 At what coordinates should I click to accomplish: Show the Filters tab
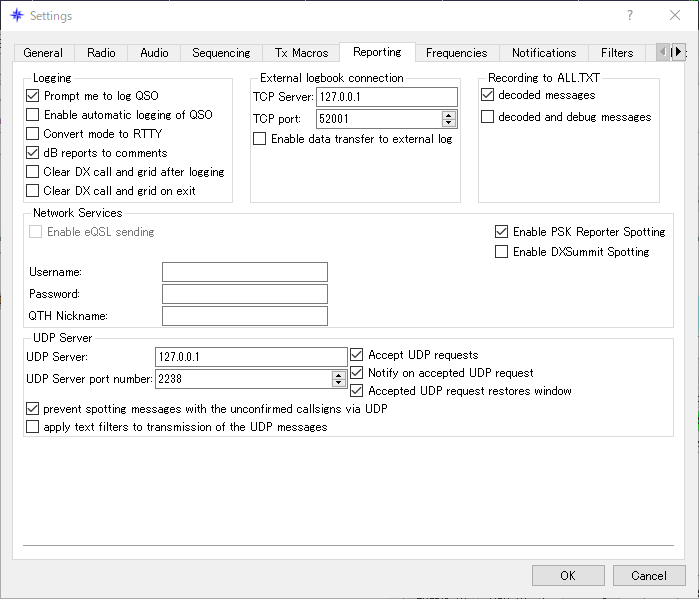click(617, 53)
